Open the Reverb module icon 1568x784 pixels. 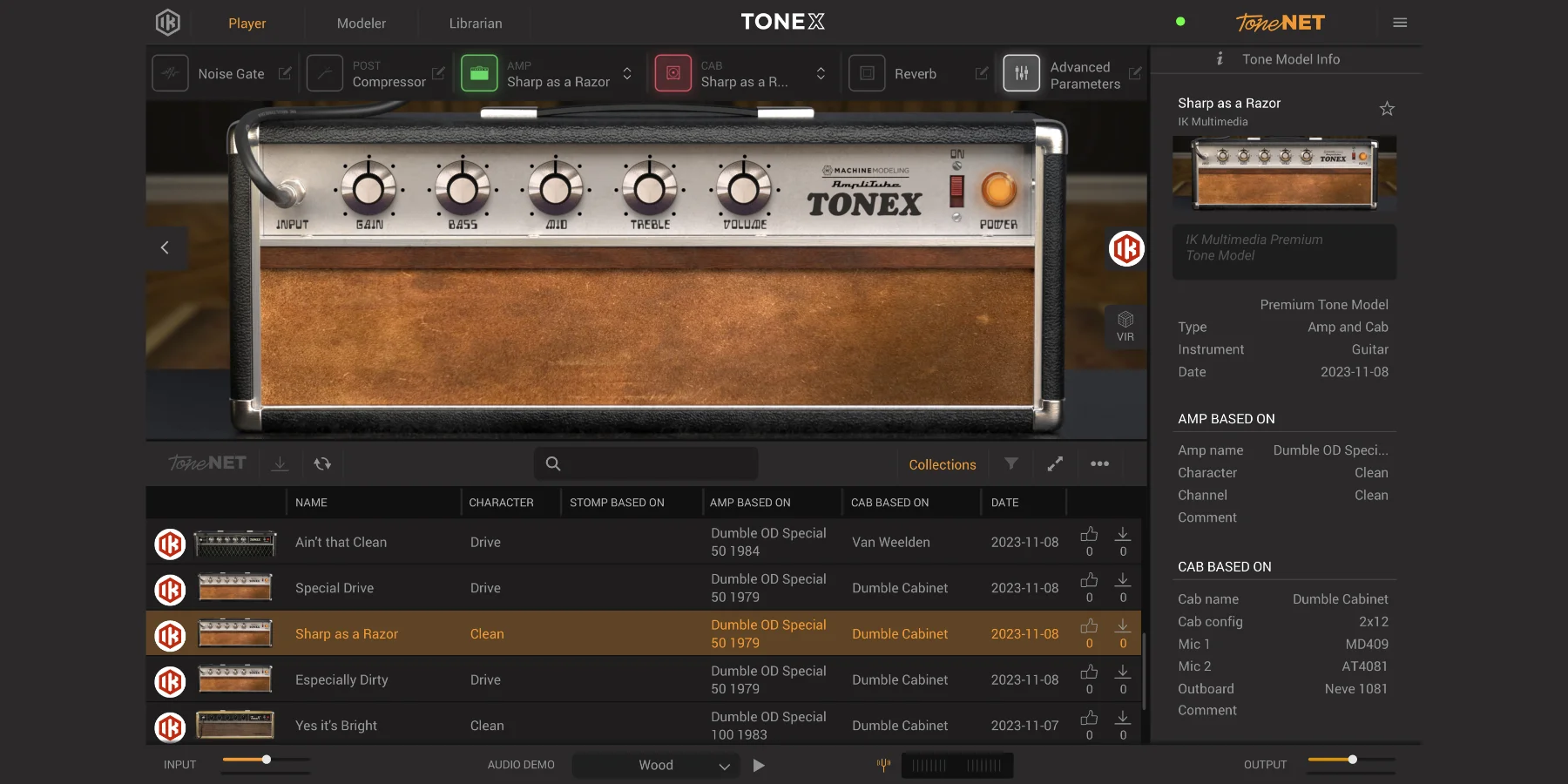867,73
